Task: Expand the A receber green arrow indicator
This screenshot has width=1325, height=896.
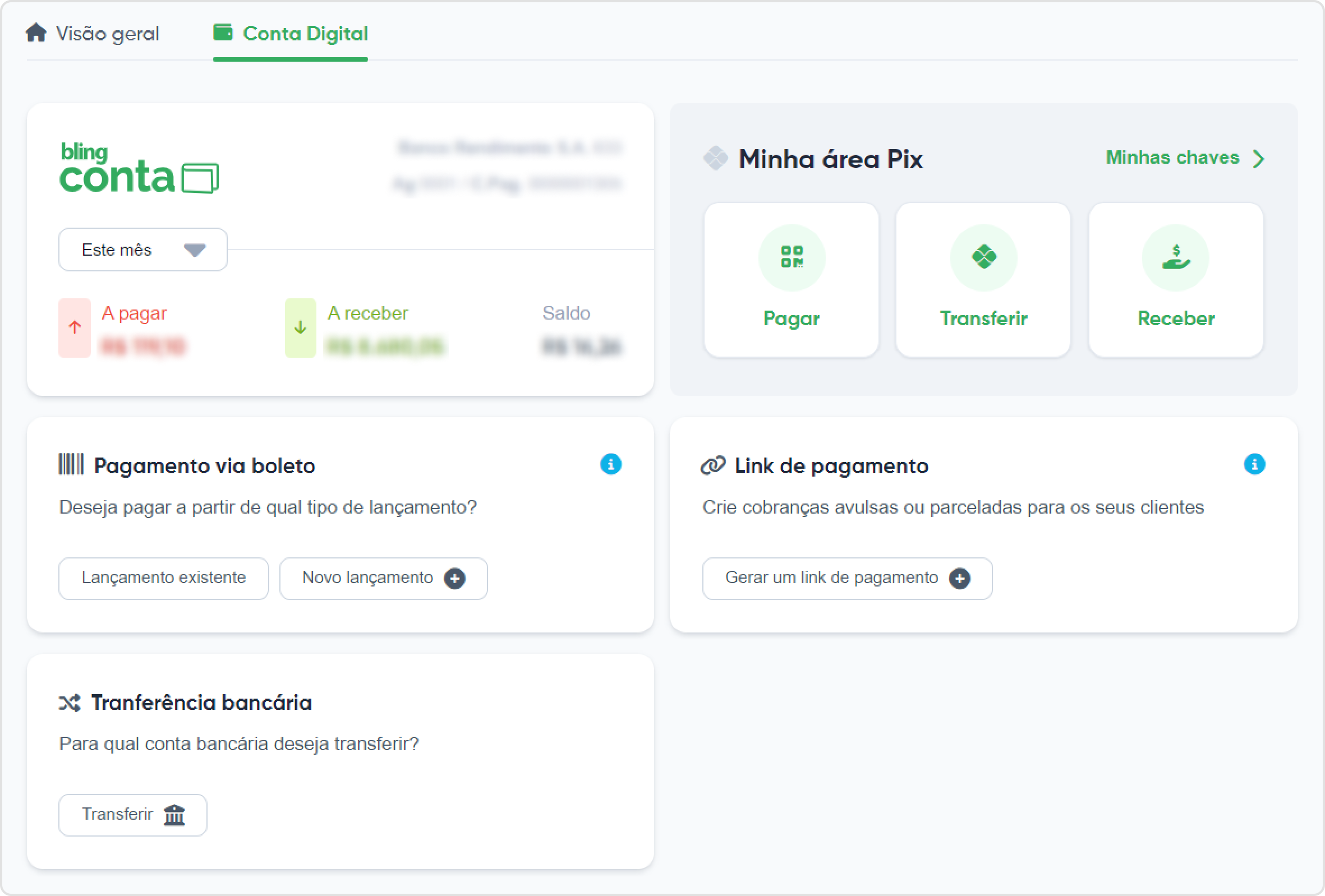Action: pyautogui.click(x=300, y=328)
